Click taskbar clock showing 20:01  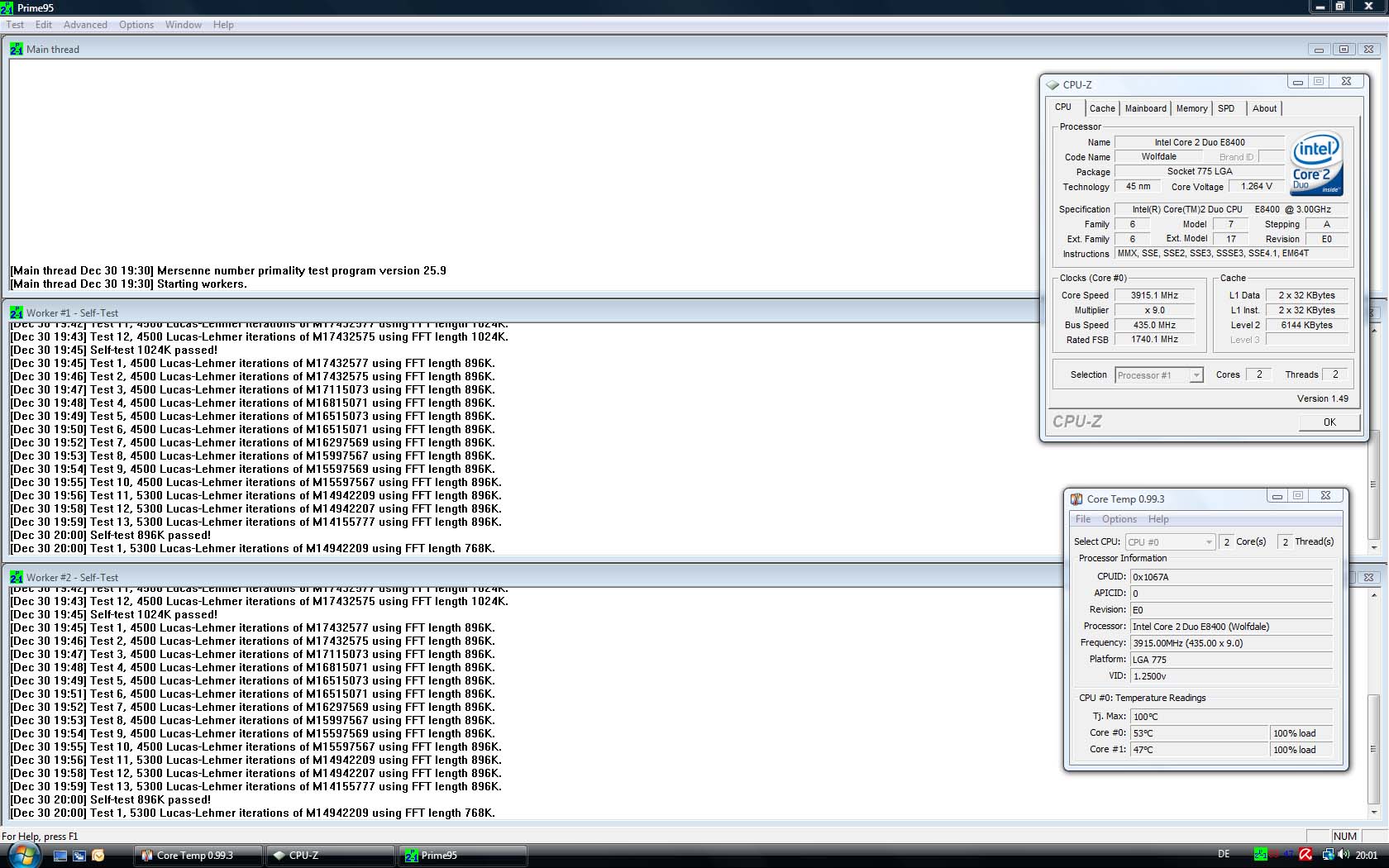[1367, 855]
